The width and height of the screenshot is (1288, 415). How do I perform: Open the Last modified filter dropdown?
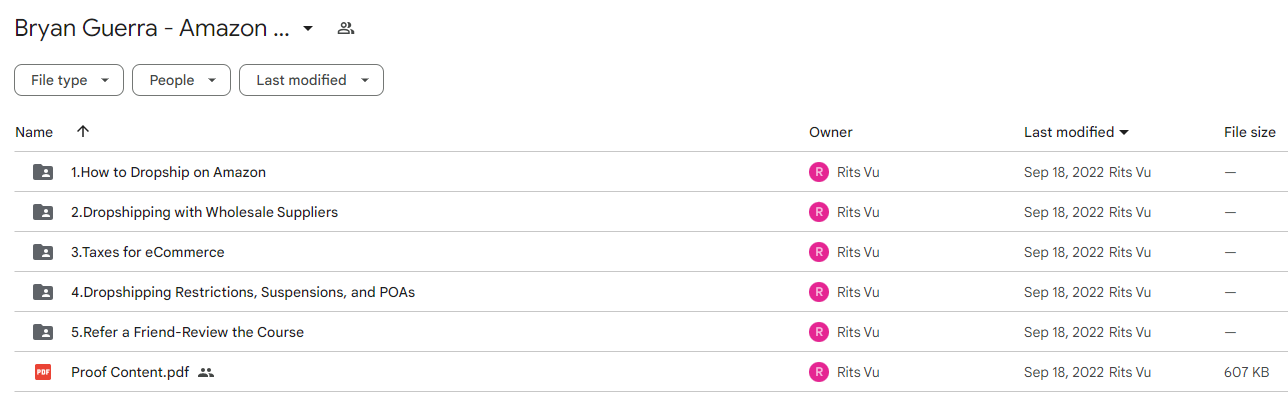[311, 80]
